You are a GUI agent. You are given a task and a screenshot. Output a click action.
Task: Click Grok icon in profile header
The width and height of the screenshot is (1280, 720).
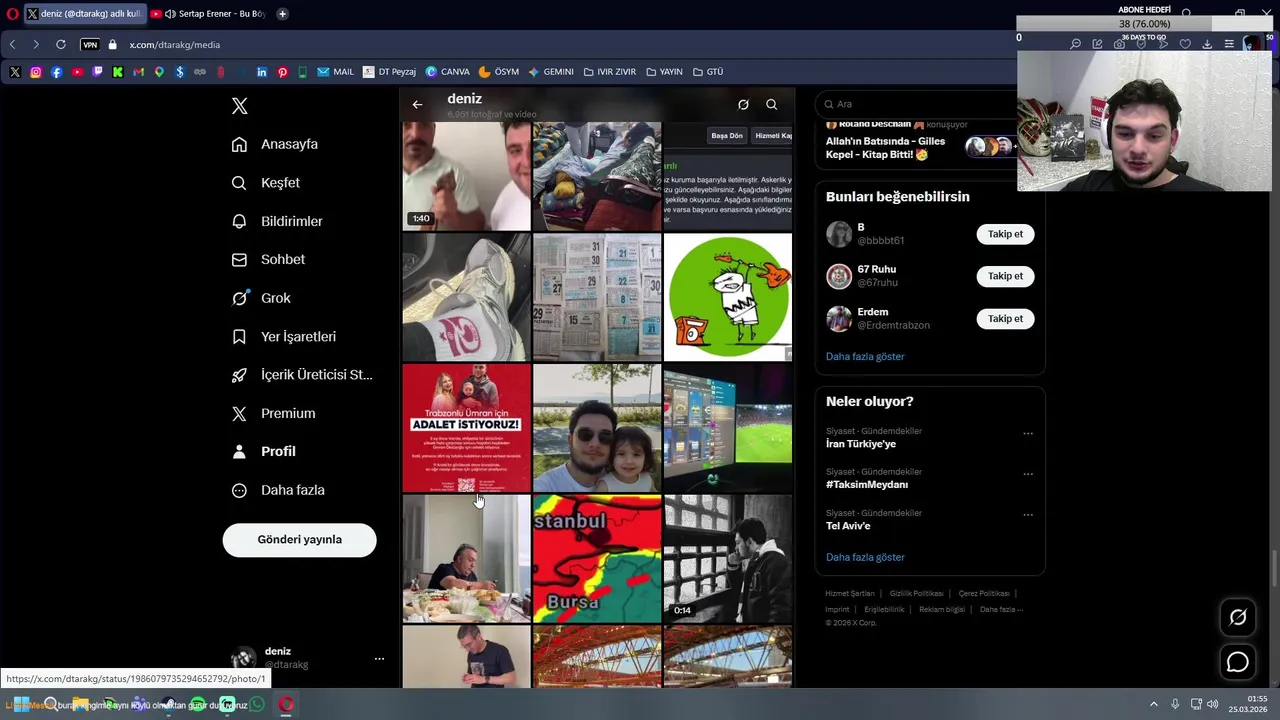(x=743, y=104)
